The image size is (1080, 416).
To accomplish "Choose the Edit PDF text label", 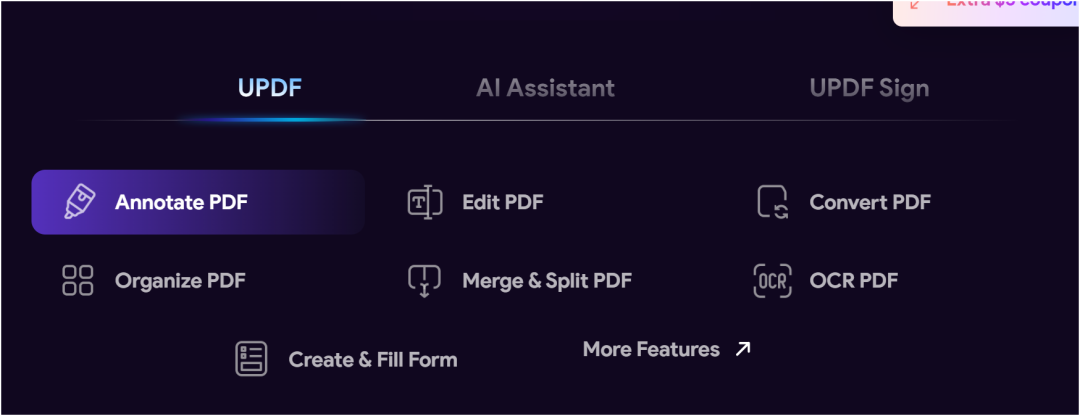I will tap(503, 202).
